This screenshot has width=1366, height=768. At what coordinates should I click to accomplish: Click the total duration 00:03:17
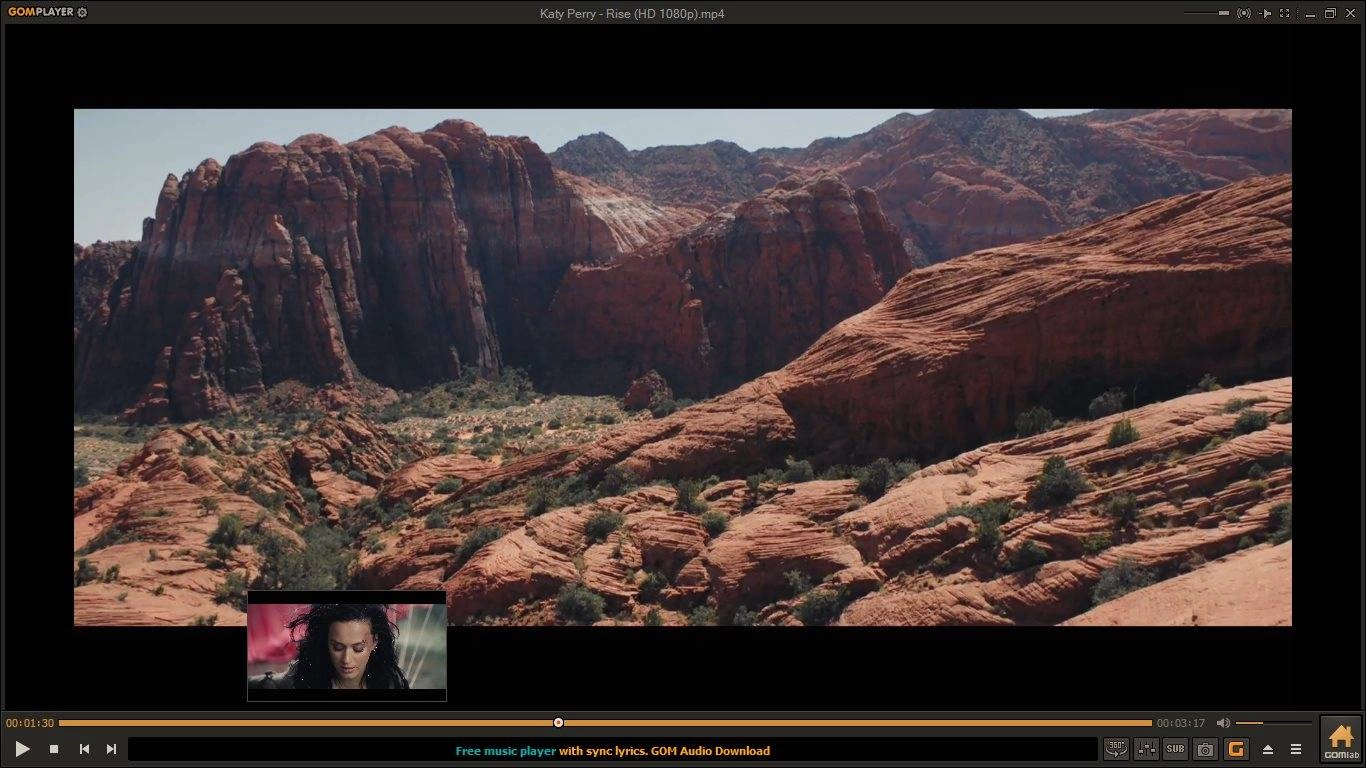(1181, 723)
